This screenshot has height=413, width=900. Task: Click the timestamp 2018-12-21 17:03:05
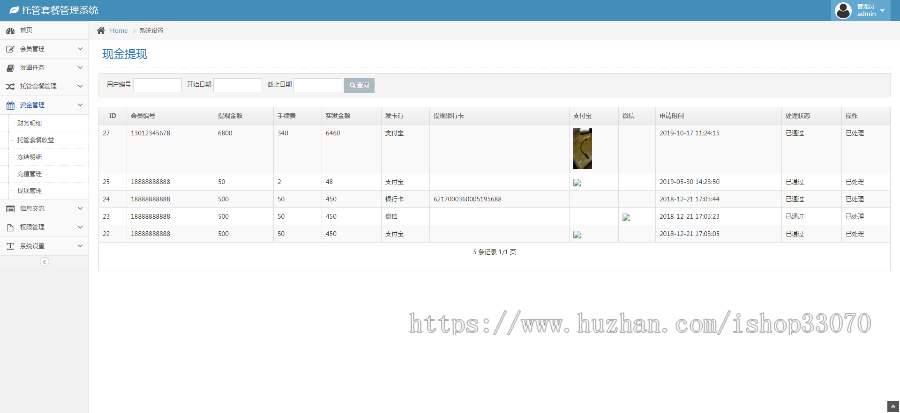point(689,234)
